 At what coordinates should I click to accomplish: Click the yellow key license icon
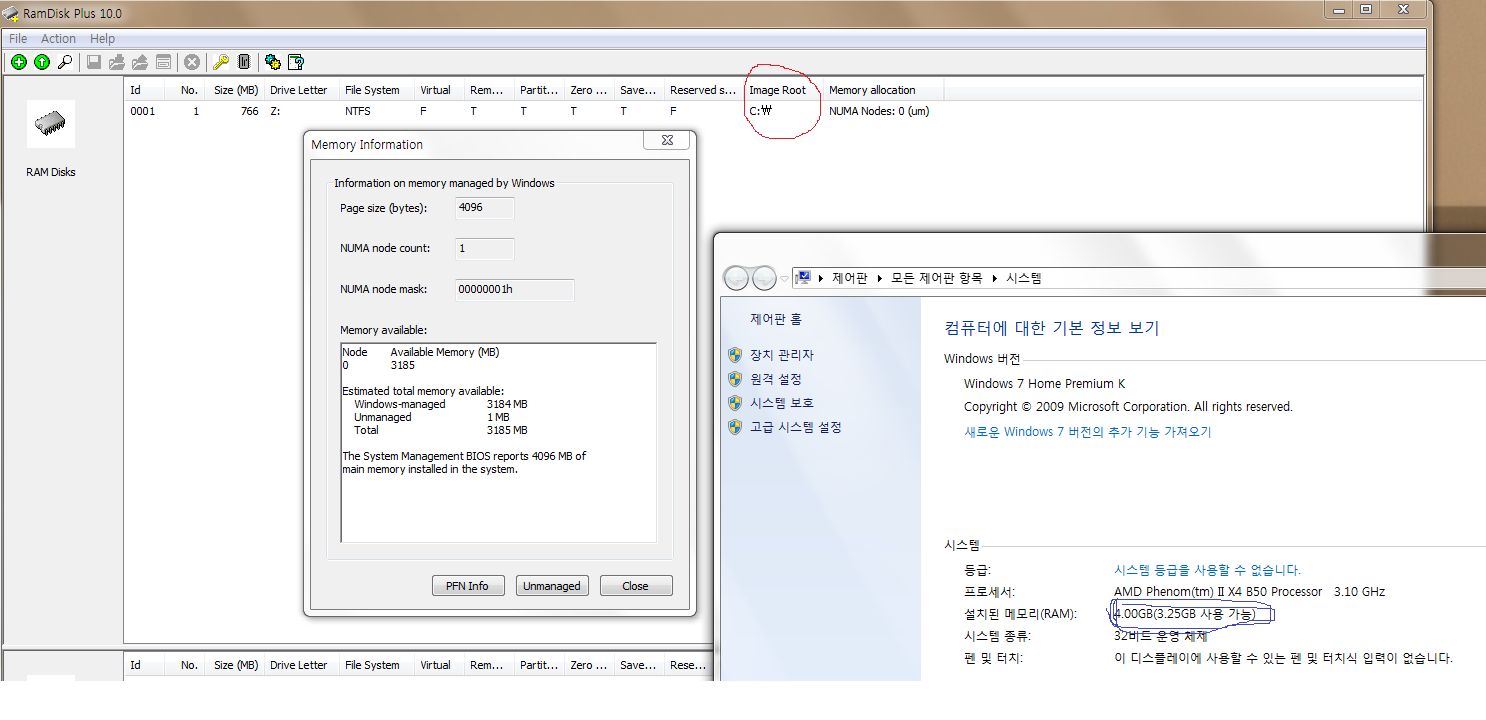[x=221, y=62]
